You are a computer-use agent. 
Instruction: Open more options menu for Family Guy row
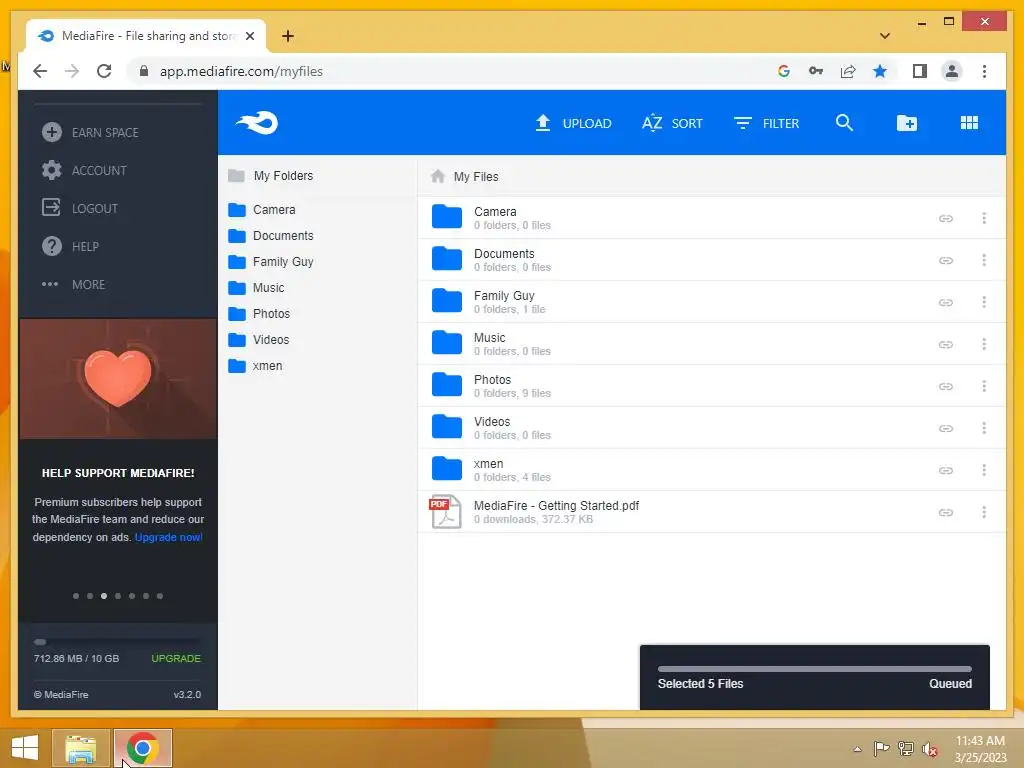click(984, 302)
